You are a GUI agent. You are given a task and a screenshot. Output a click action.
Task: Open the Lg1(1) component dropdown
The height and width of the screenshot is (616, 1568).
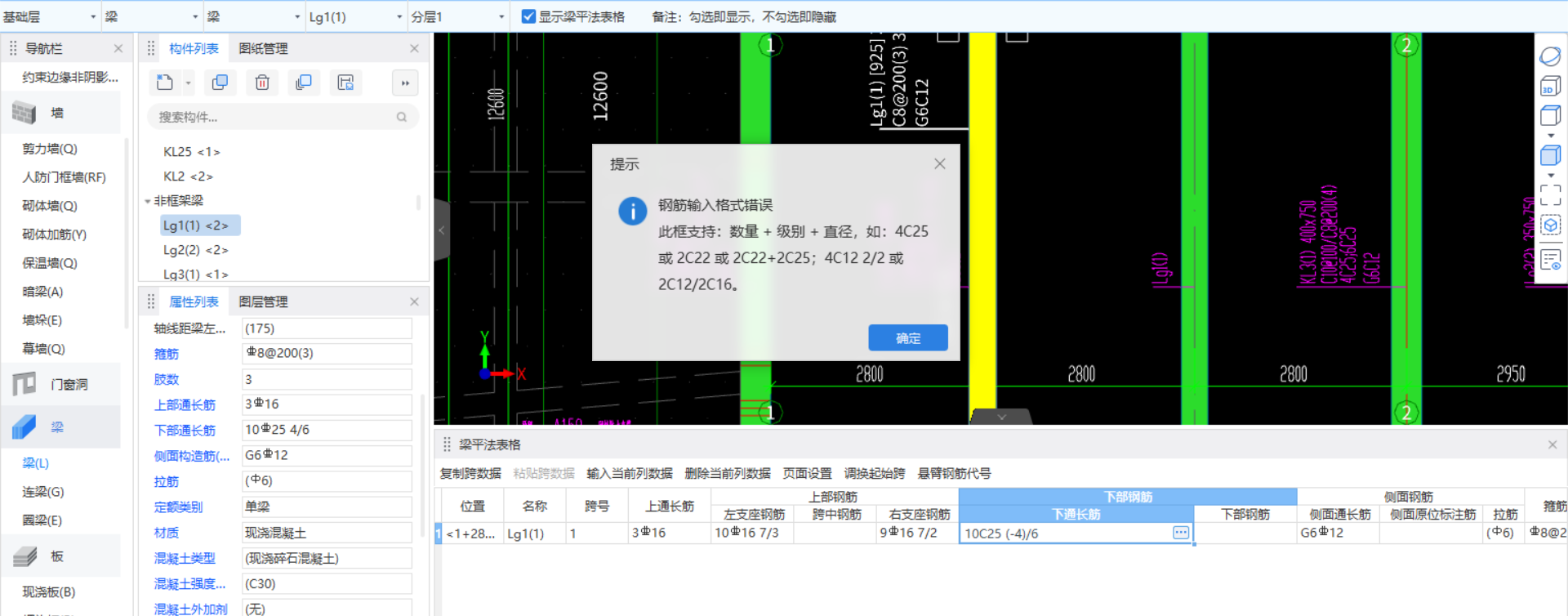coord(356,16)
